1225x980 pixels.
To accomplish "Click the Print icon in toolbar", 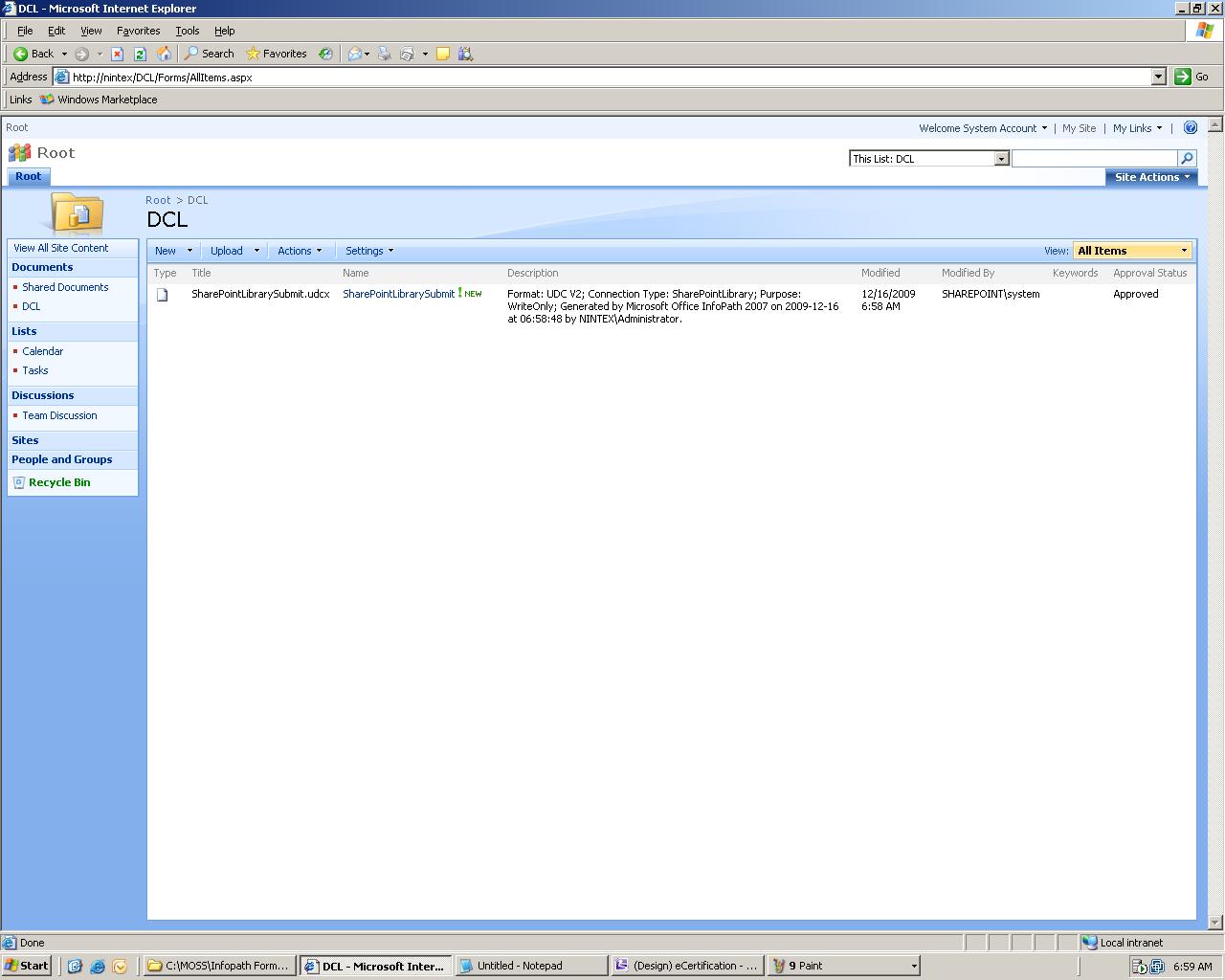I will click(x=385, y=54).
